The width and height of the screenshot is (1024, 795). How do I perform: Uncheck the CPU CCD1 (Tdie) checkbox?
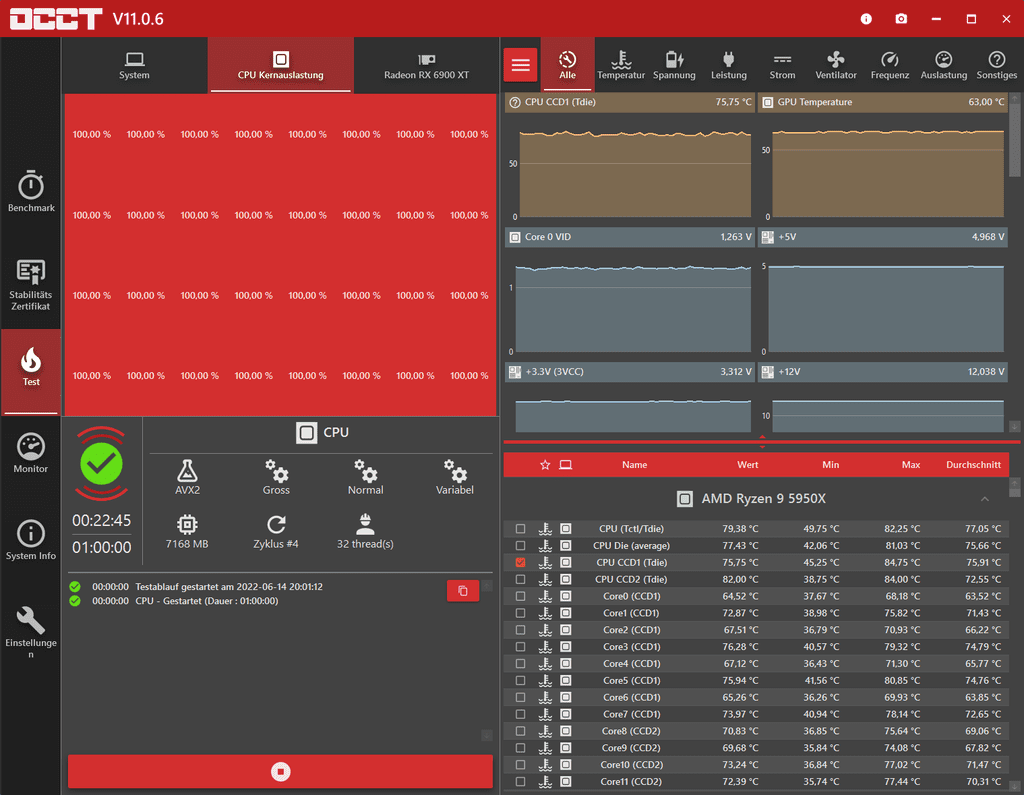tap(520, 562)
